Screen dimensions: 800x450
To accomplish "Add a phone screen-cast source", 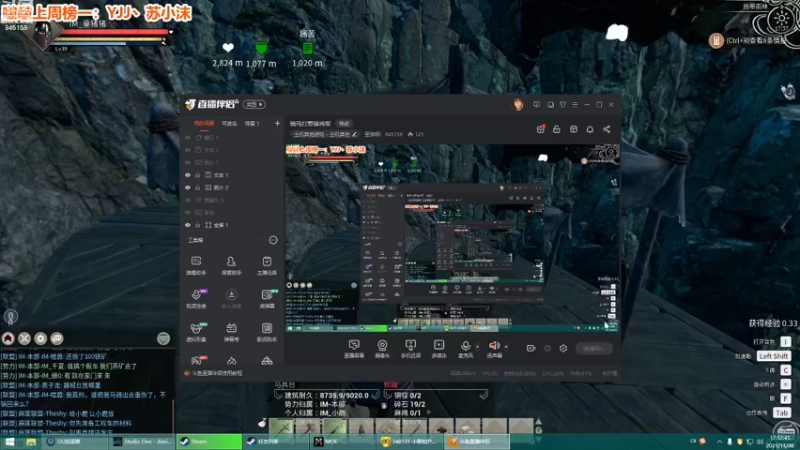I will (410, 349).
